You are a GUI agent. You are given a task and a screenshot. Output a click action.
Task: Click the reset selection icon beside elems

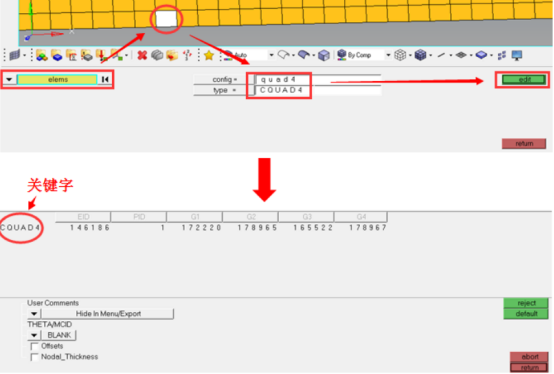click(x=105, y=79)
